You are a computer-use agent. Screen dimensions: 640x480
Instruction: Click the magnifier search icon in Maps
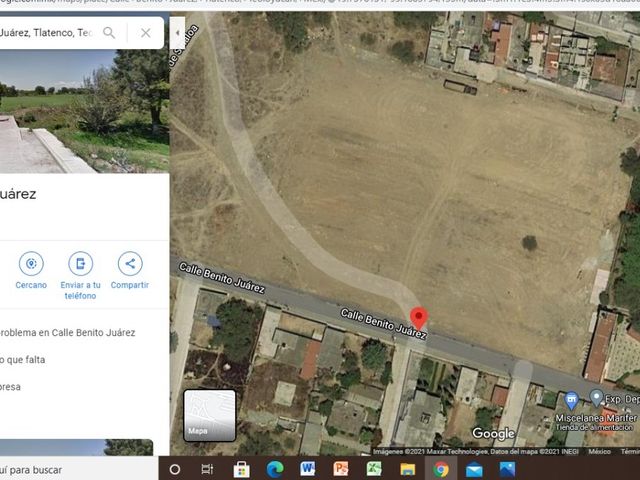[x=109, y=33]
